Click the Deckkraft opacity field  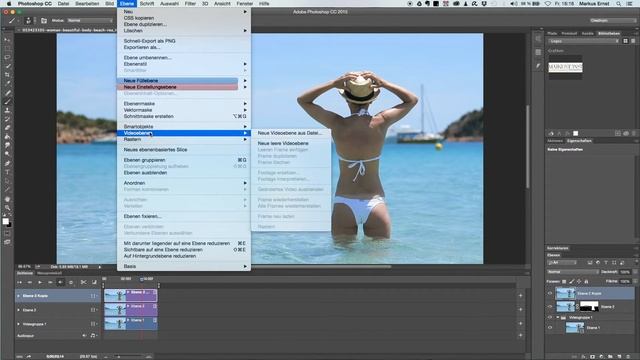(x=625, y=272)
